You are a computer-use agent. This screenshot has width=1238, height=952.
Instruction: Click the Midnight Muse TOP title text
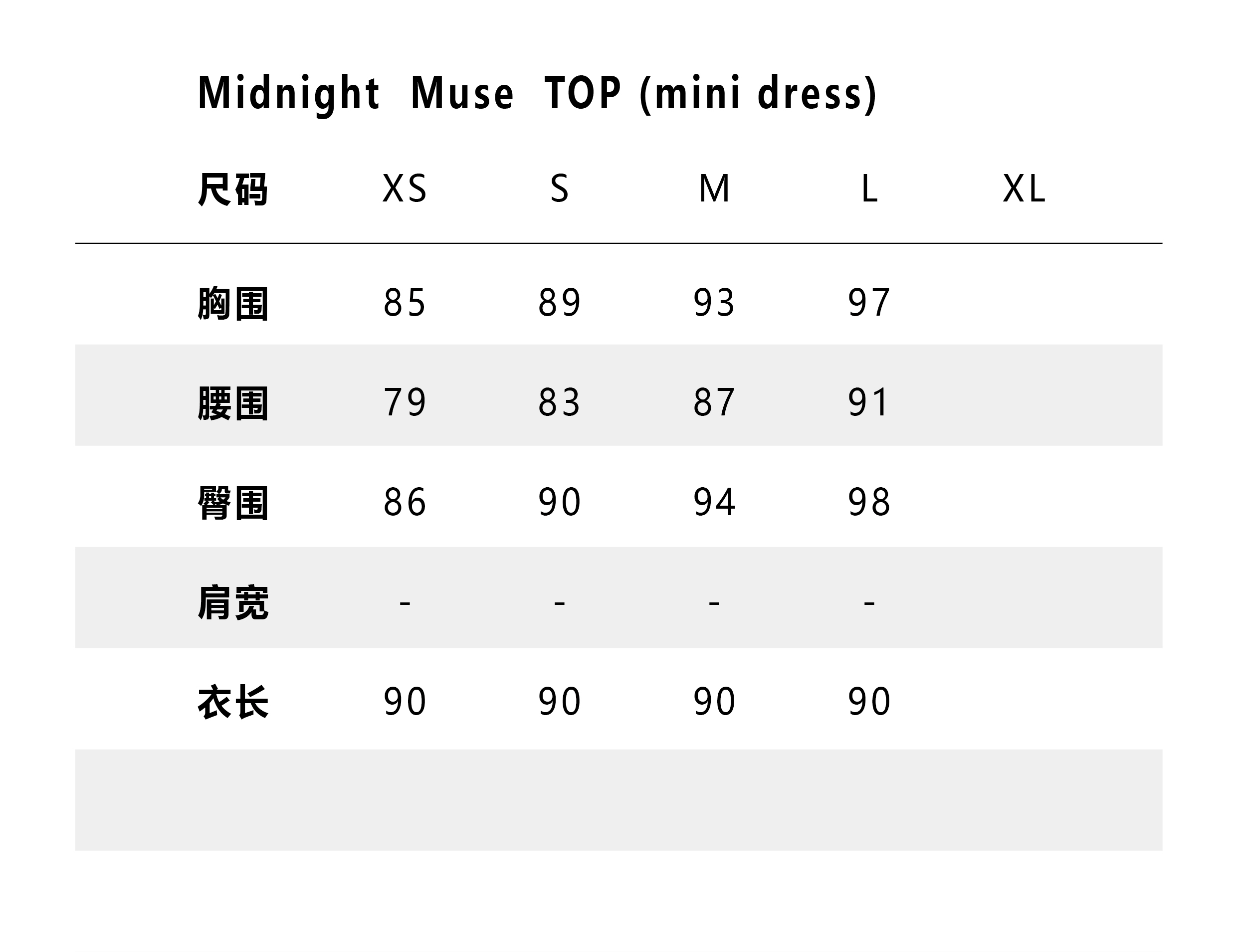536,93
